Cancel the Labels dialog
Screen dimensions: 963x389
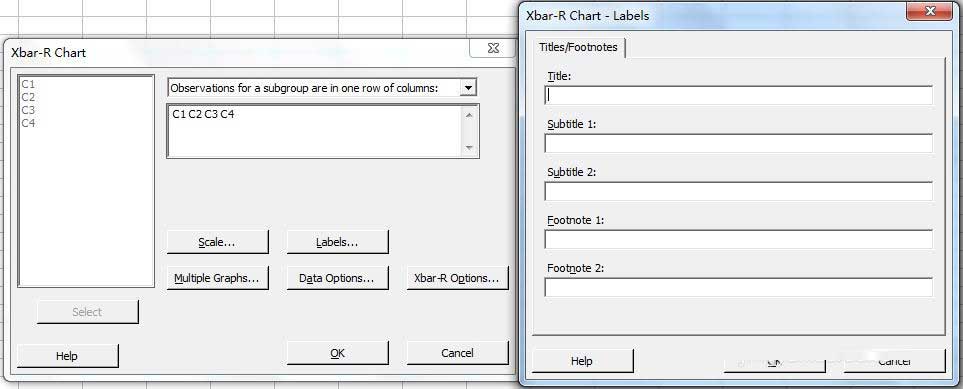(x=894, y=361)
